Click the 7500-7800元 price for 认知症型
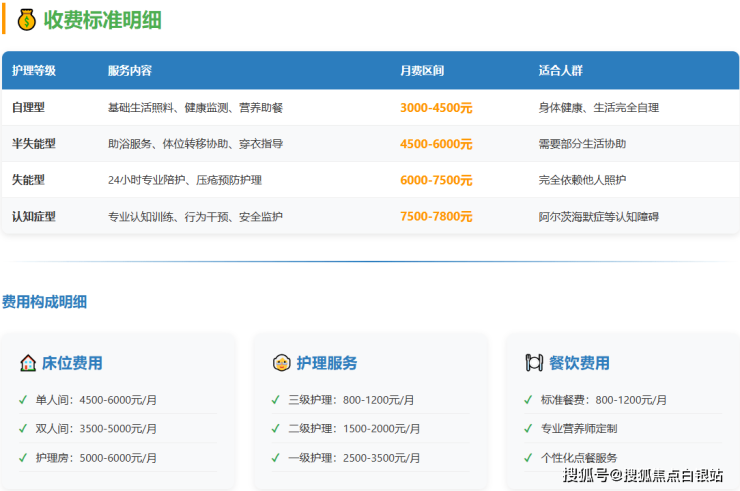The width and height of the screenshot is (740, 491). pyautogui.click(x=436, y=217)
